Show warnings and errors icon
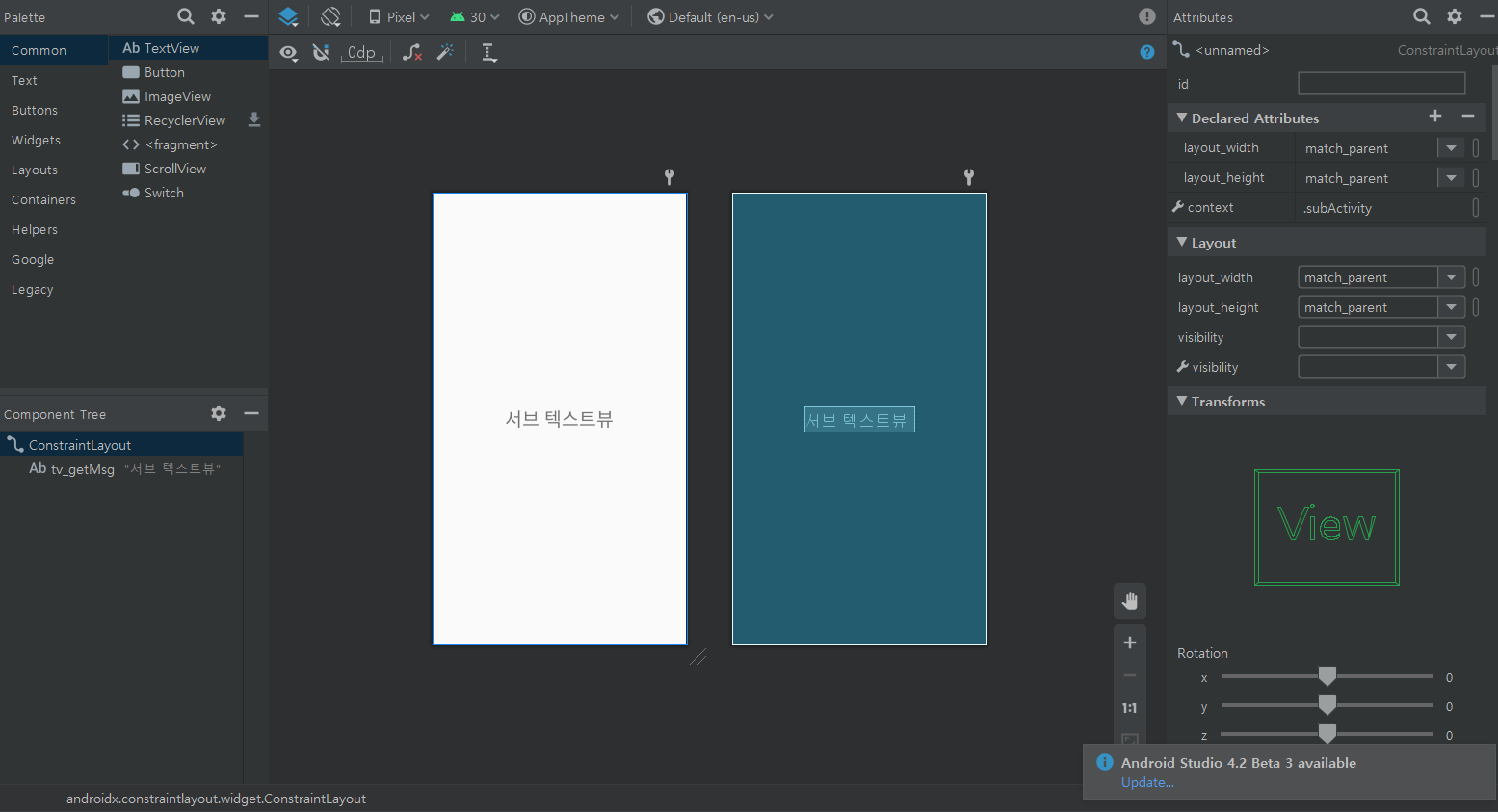This screenshot has width=1498, height=812. (x=1146, y=16)
